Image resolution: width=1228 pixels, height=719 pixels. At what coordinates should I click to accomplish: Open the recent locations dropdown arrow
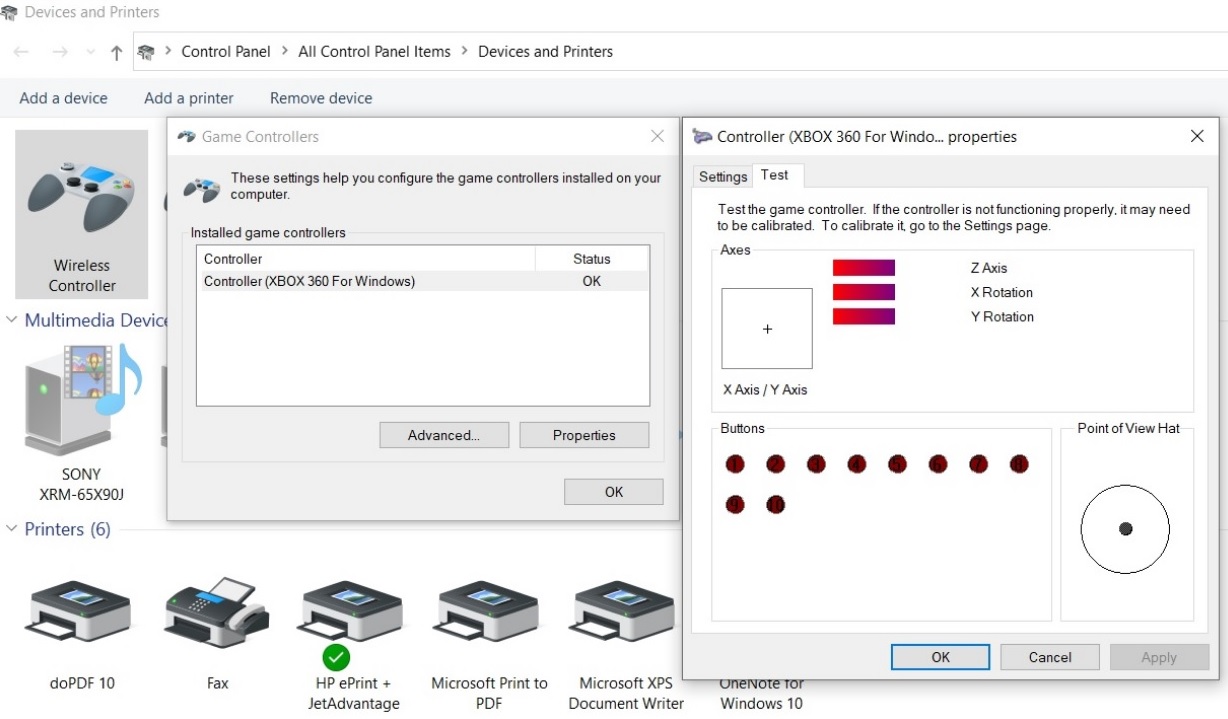(90, 53)
